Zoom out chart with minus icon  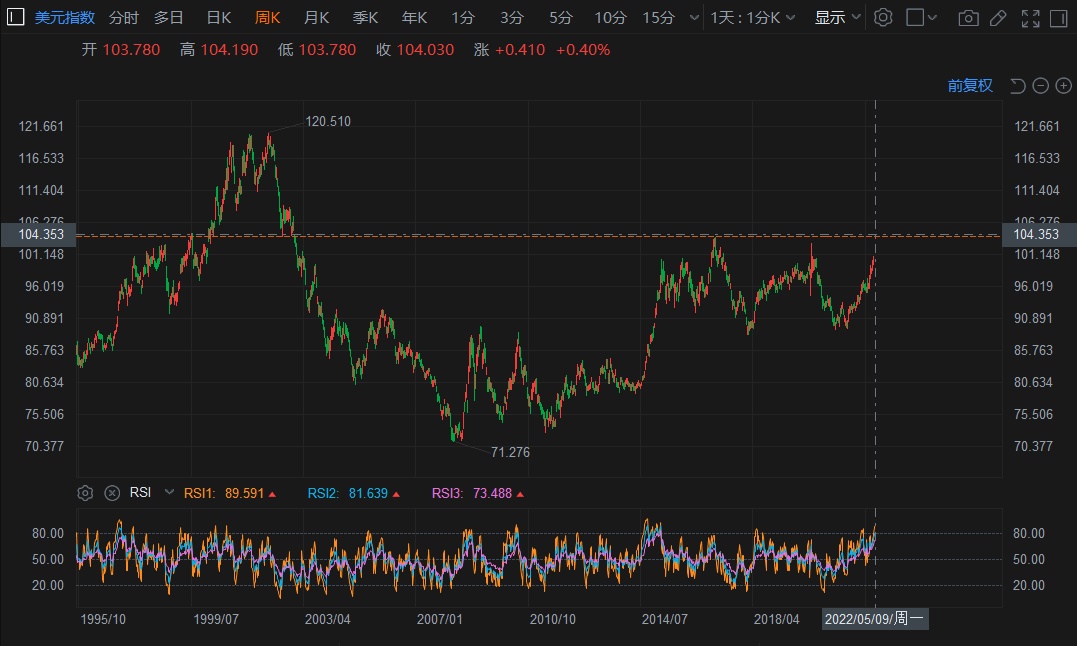point(1040,86)
